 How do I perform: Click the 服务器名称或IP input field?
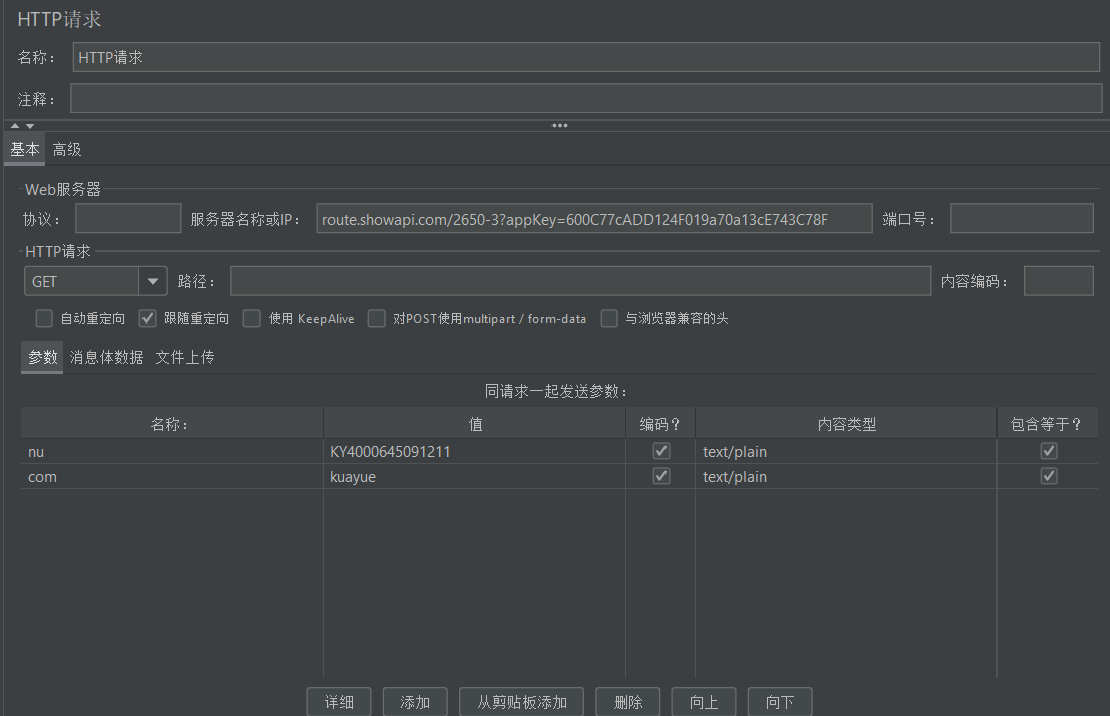[593, 218]
